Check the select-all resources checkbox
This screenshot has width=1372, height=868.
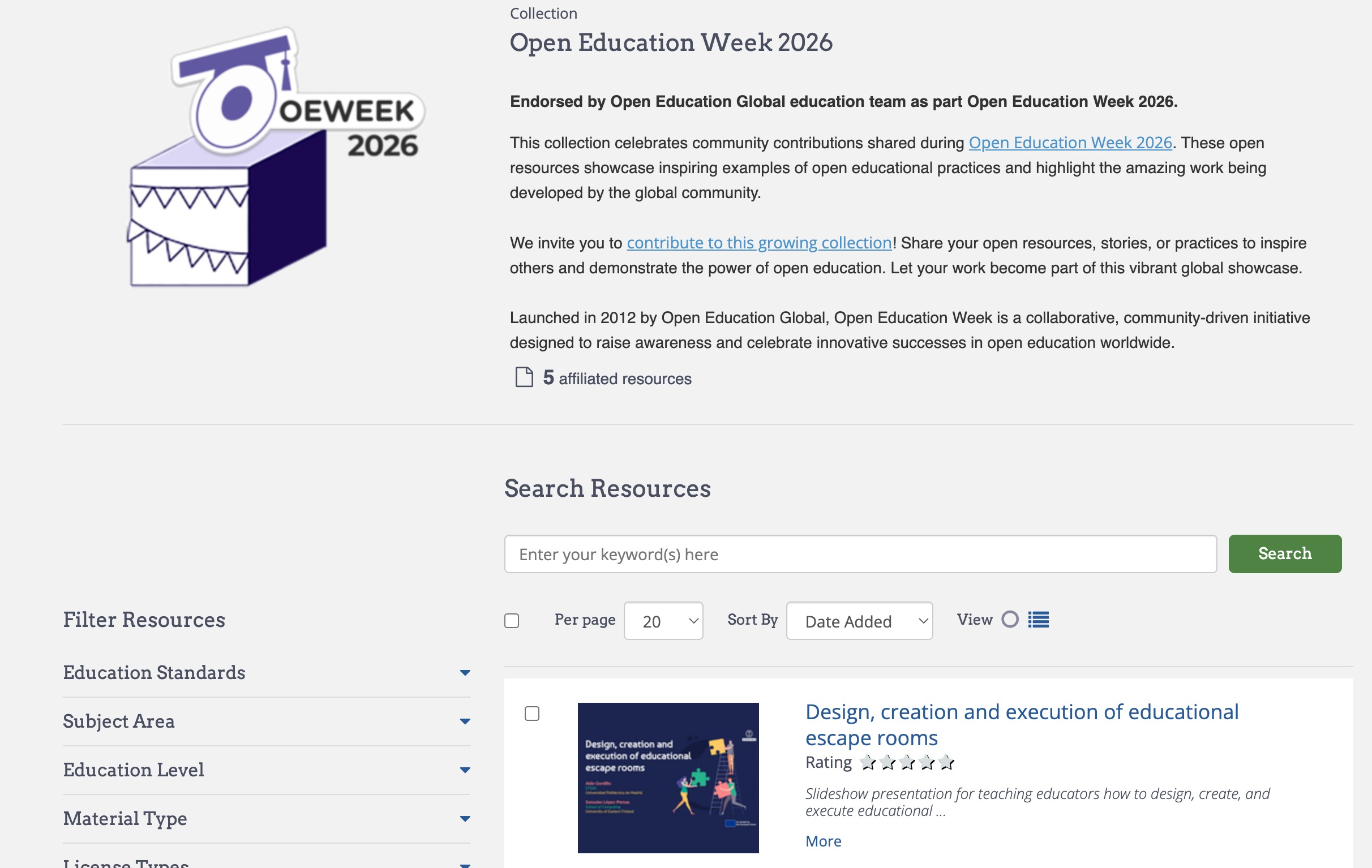pyautogui.click(x=512, y=621)
